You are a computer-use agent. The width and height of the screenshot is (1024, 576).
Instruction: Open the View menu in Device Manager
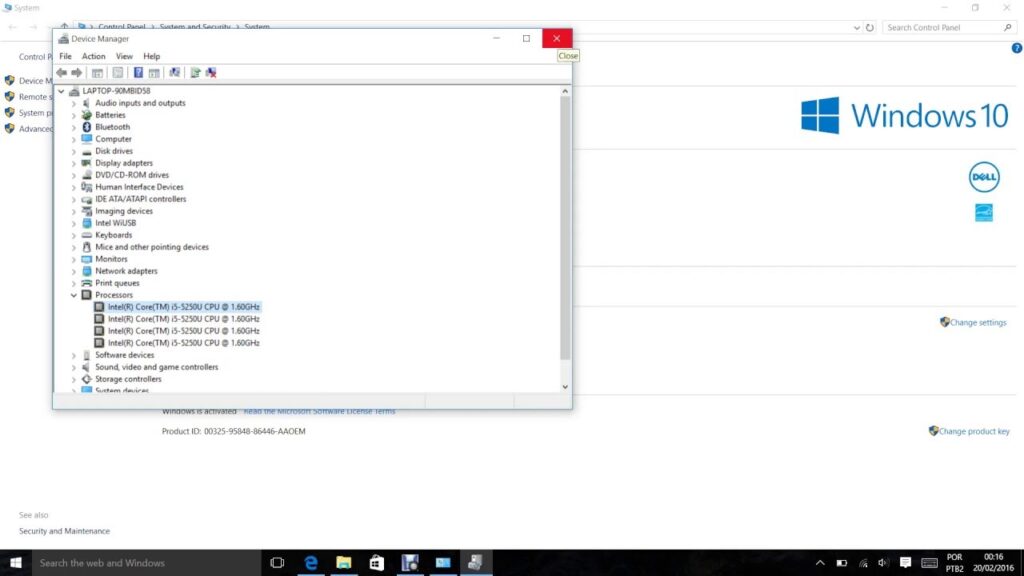point(124,56)
